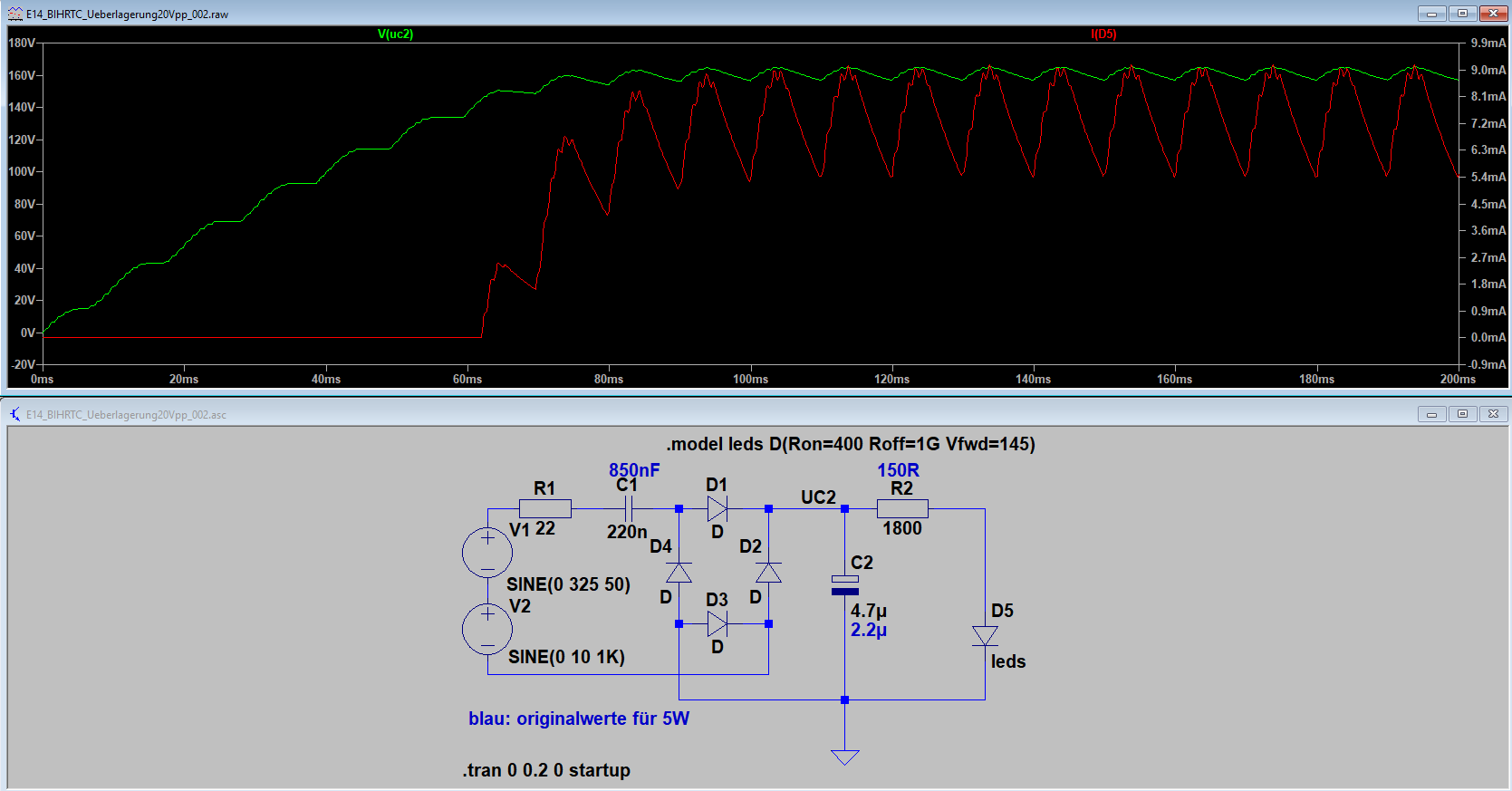This screenshot has height=791, width=1512.
Task: Select diode D4 symbol
Action: coord(679,572)
